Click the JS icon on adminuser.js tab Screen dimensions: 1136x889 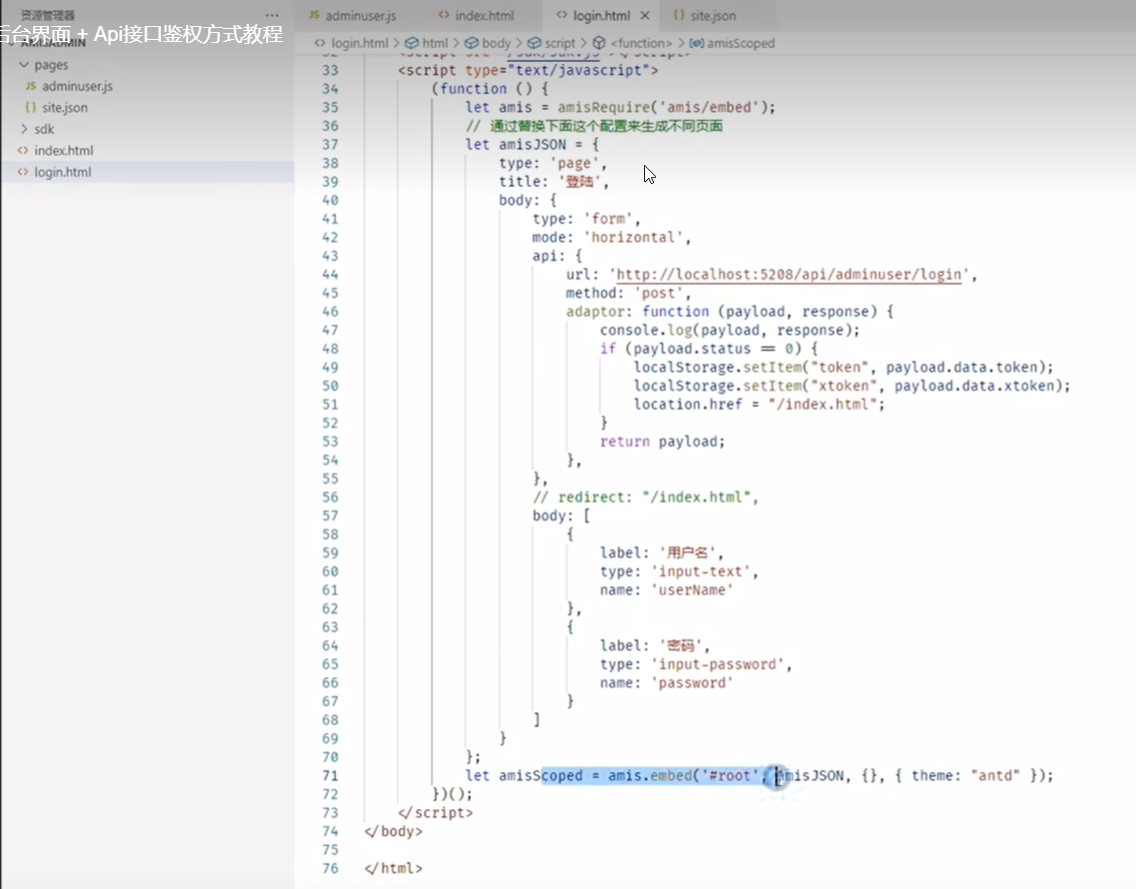[314, 15]
